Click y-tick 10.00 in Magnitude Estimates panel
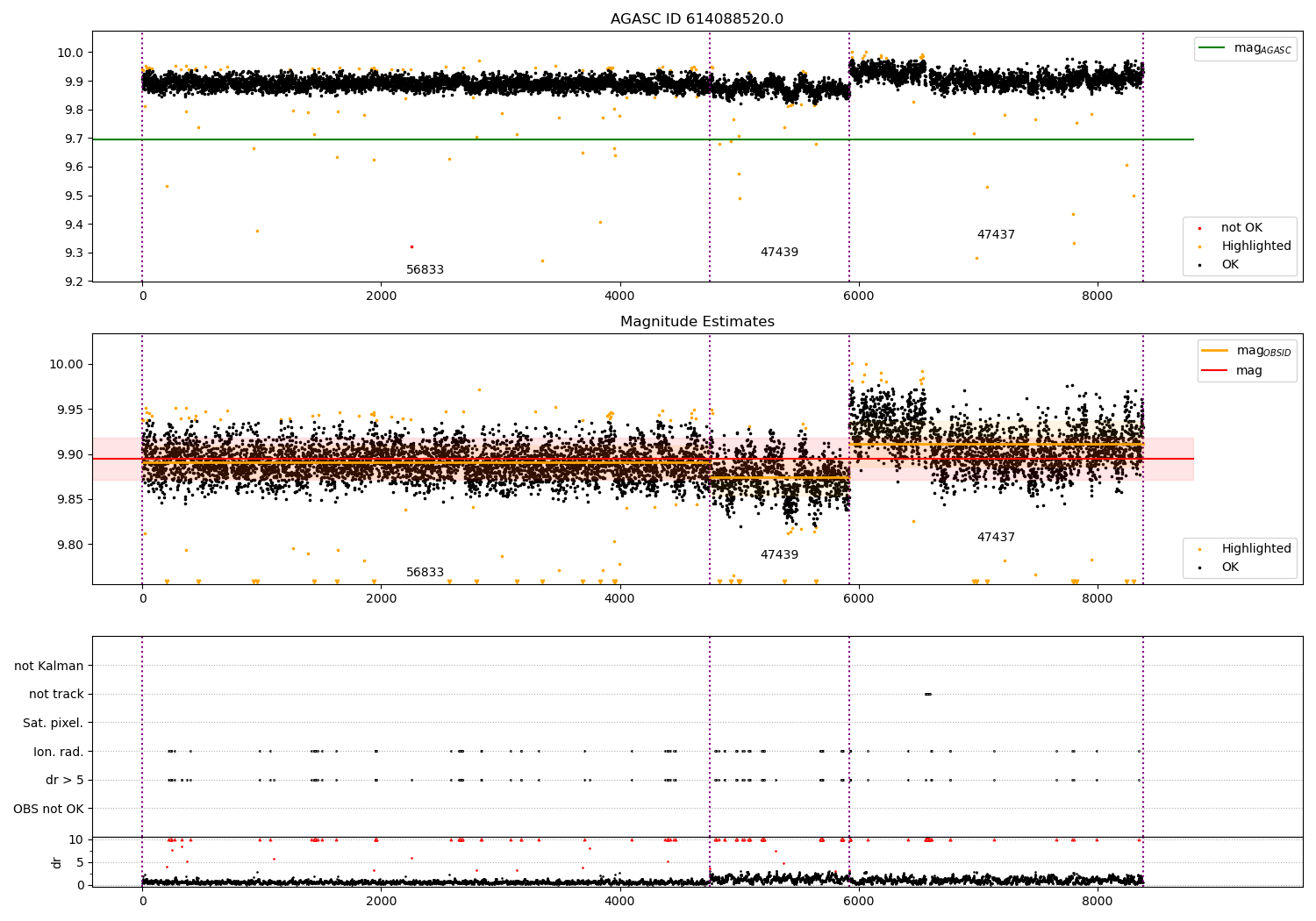Image resolution: width=1316 pixels, height=921 pixels. point(67,365)
